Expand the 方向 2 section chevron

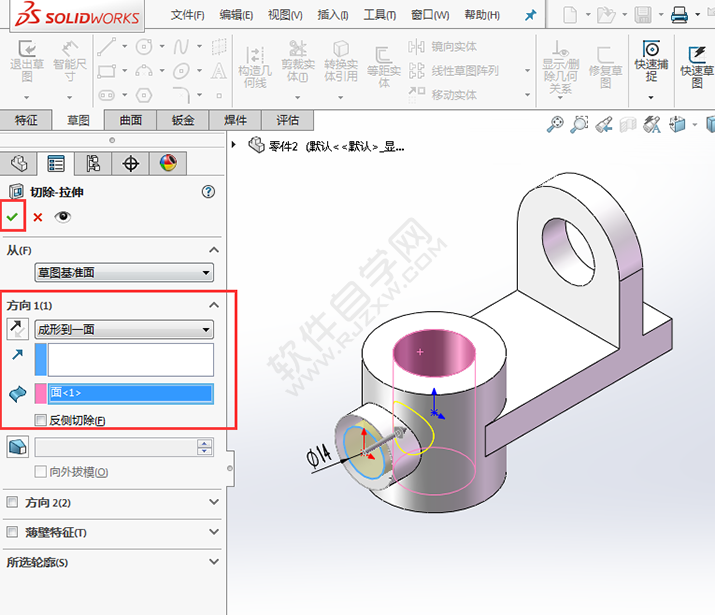pos(214,502)
